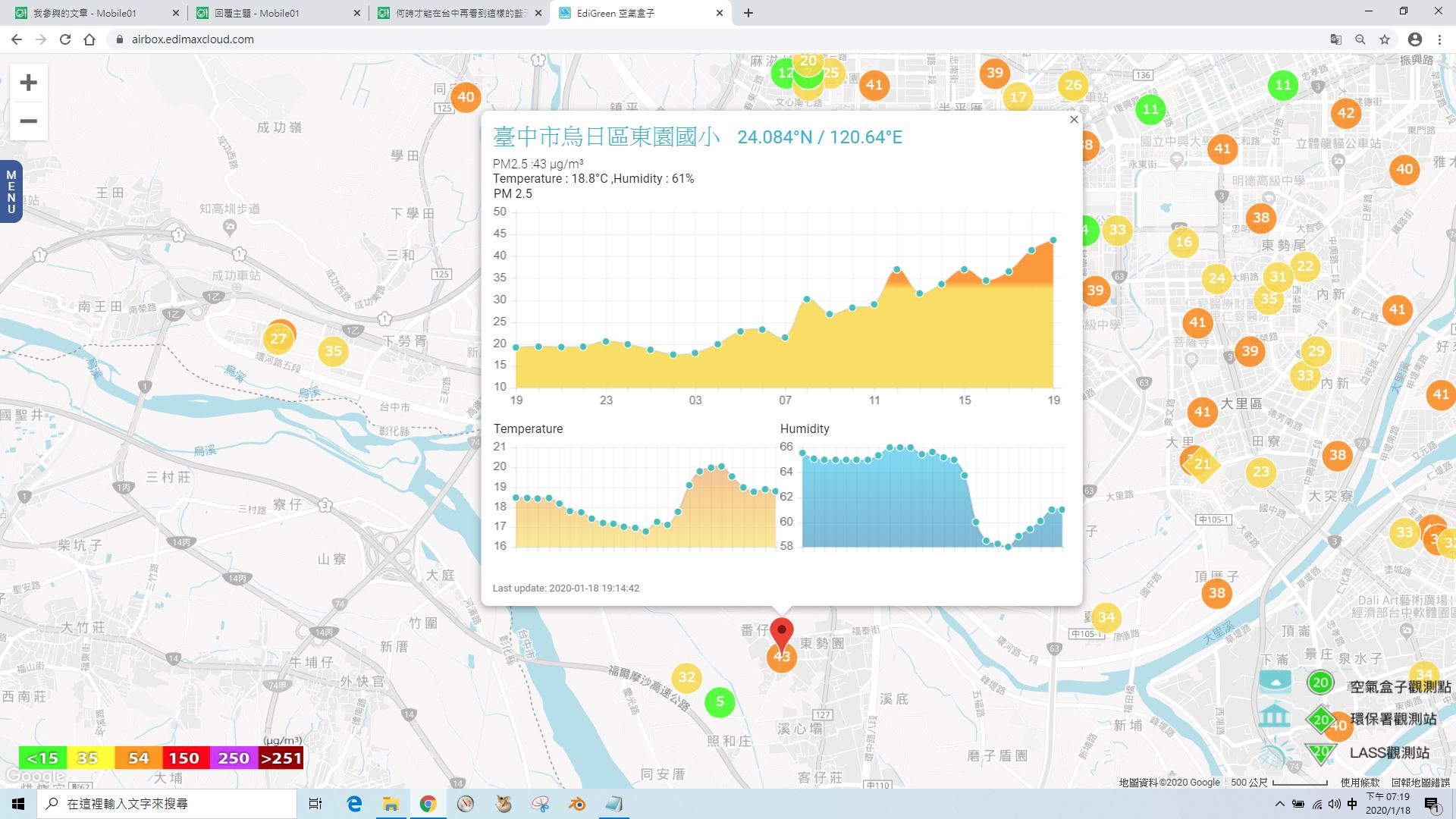Open the 使用條款 terms link

pyautogui.click(x=1360, y=783)
